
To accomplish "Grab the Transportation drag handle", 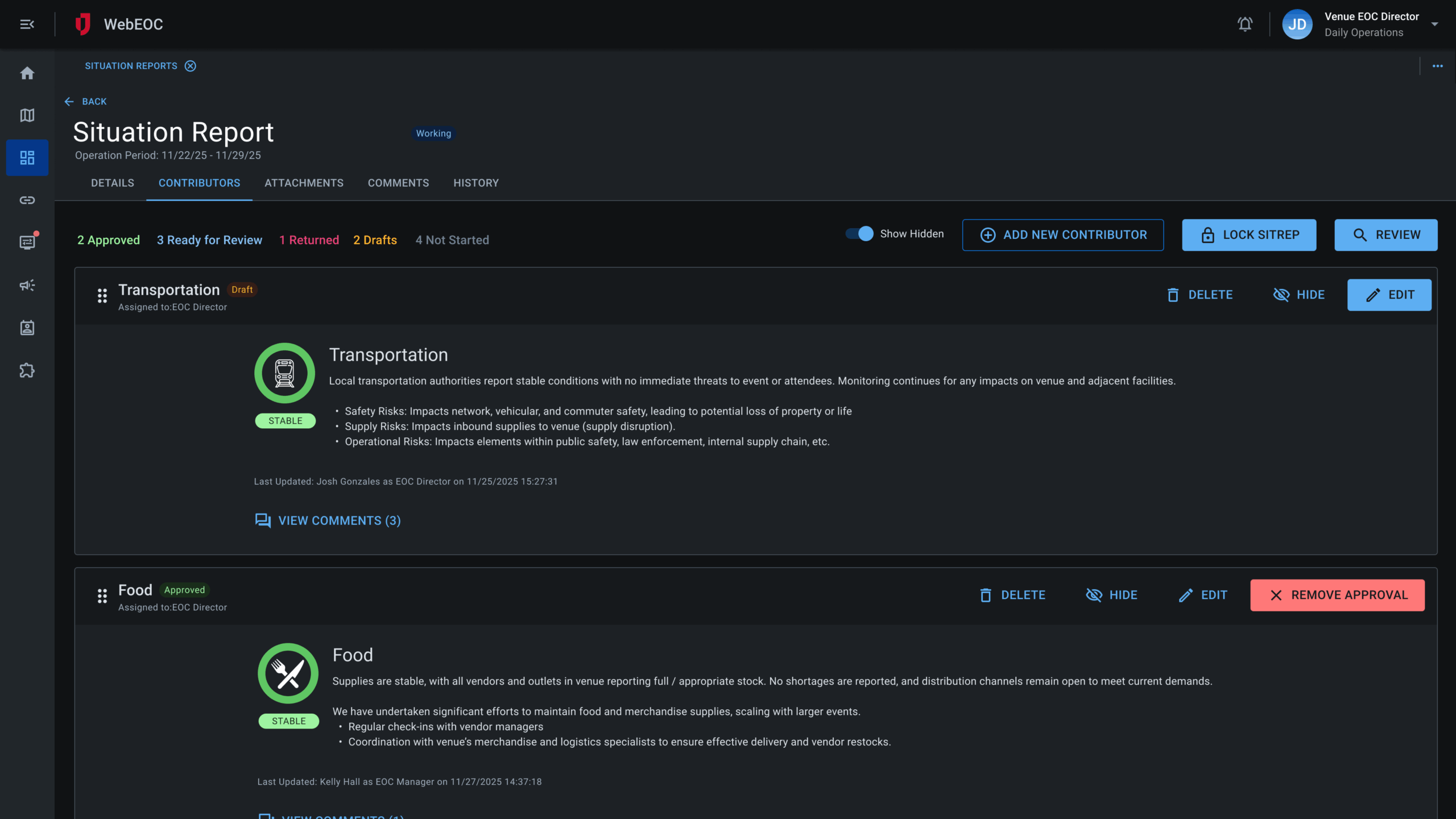I will click(x=102, y=296).
